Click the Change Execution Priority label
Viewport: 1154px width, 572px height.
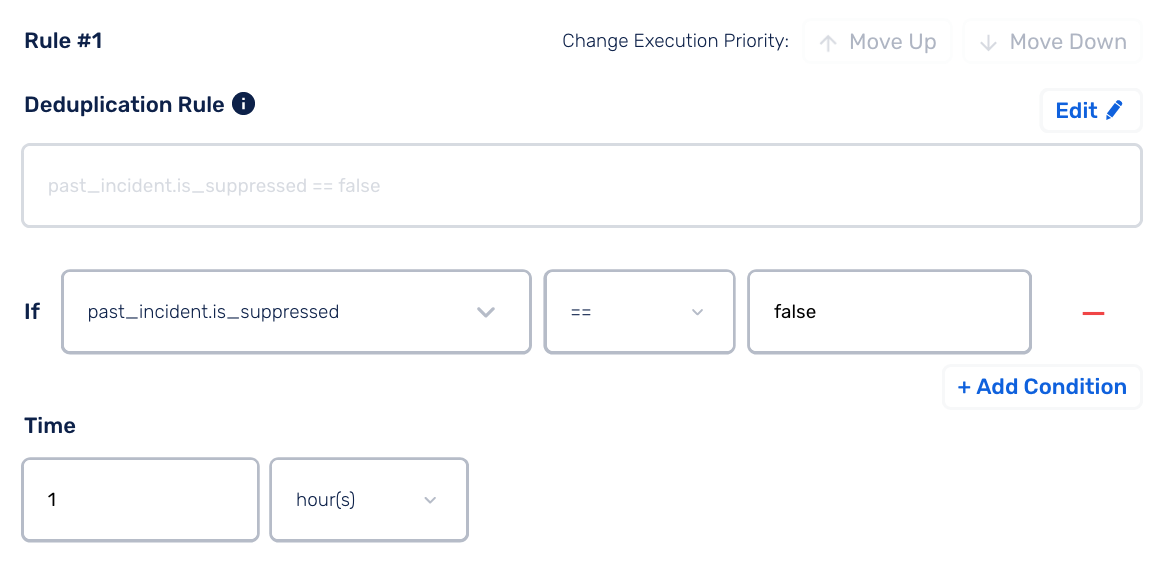[675, 41]
